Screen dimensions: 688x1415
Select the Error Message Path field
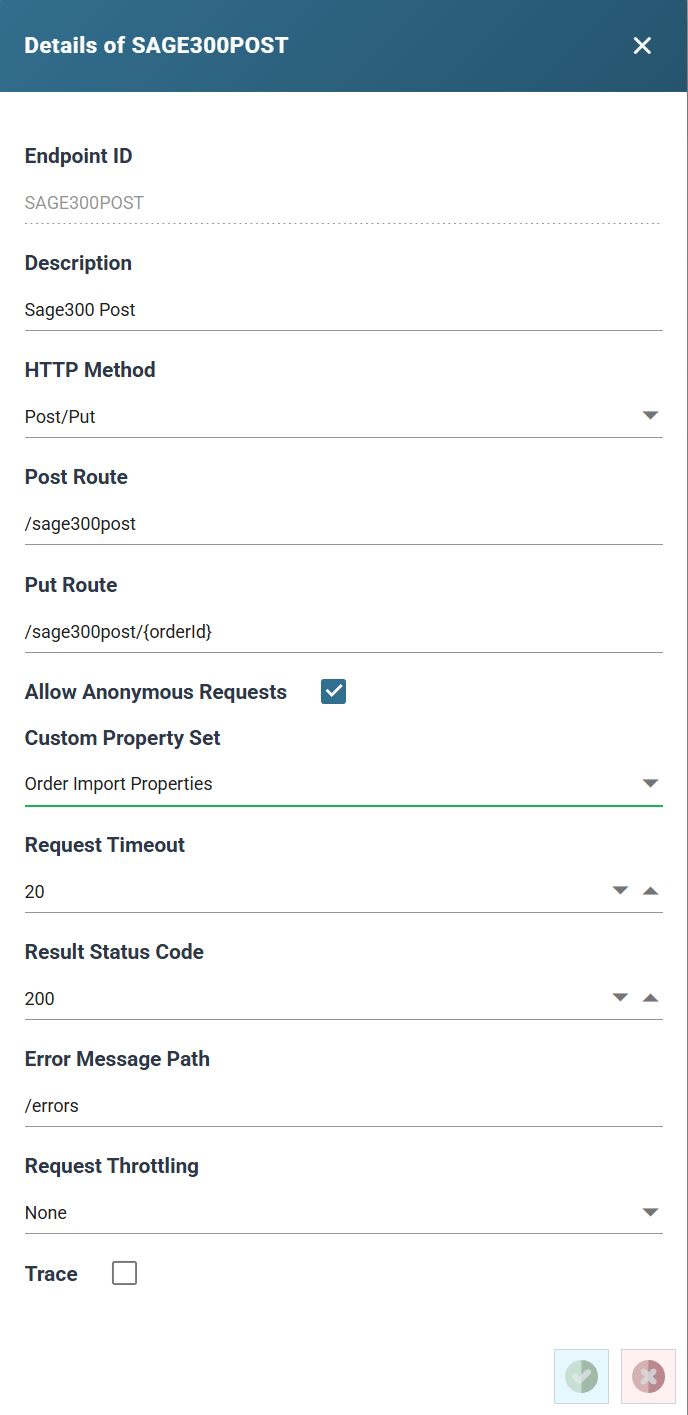(343, 1106)
